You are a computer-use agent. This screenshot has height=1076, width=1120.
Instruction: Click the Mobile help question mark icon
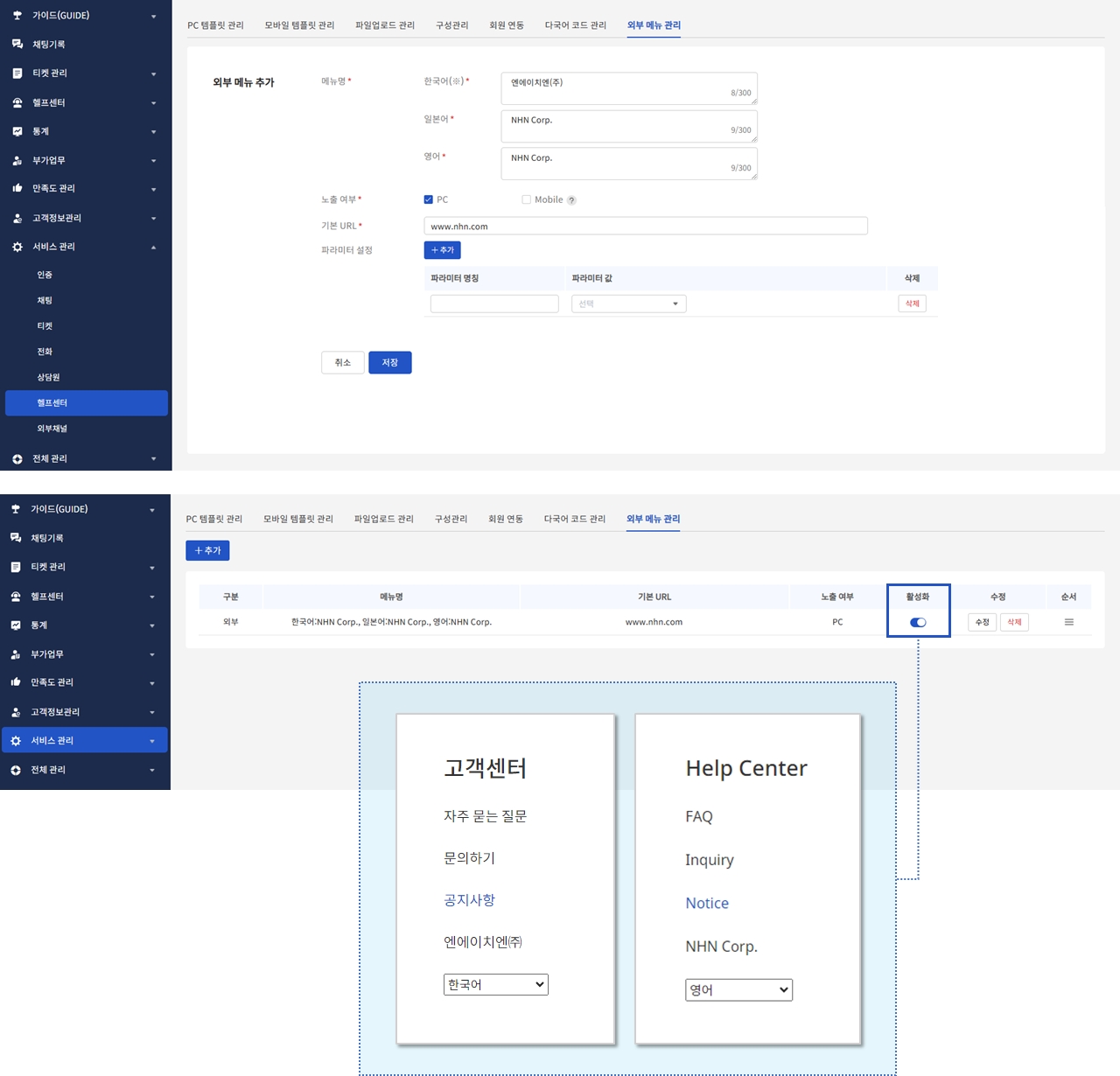571,200
